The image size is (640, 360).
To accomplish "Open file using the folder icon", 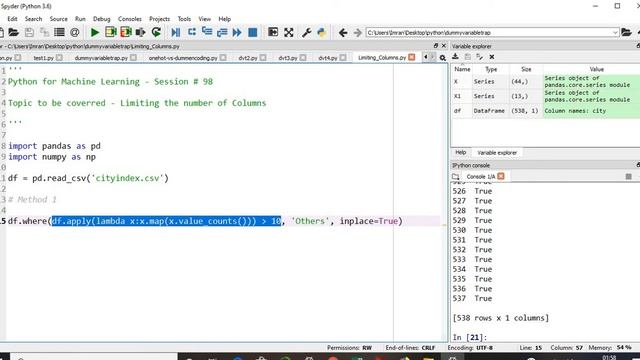I will 13,32.
